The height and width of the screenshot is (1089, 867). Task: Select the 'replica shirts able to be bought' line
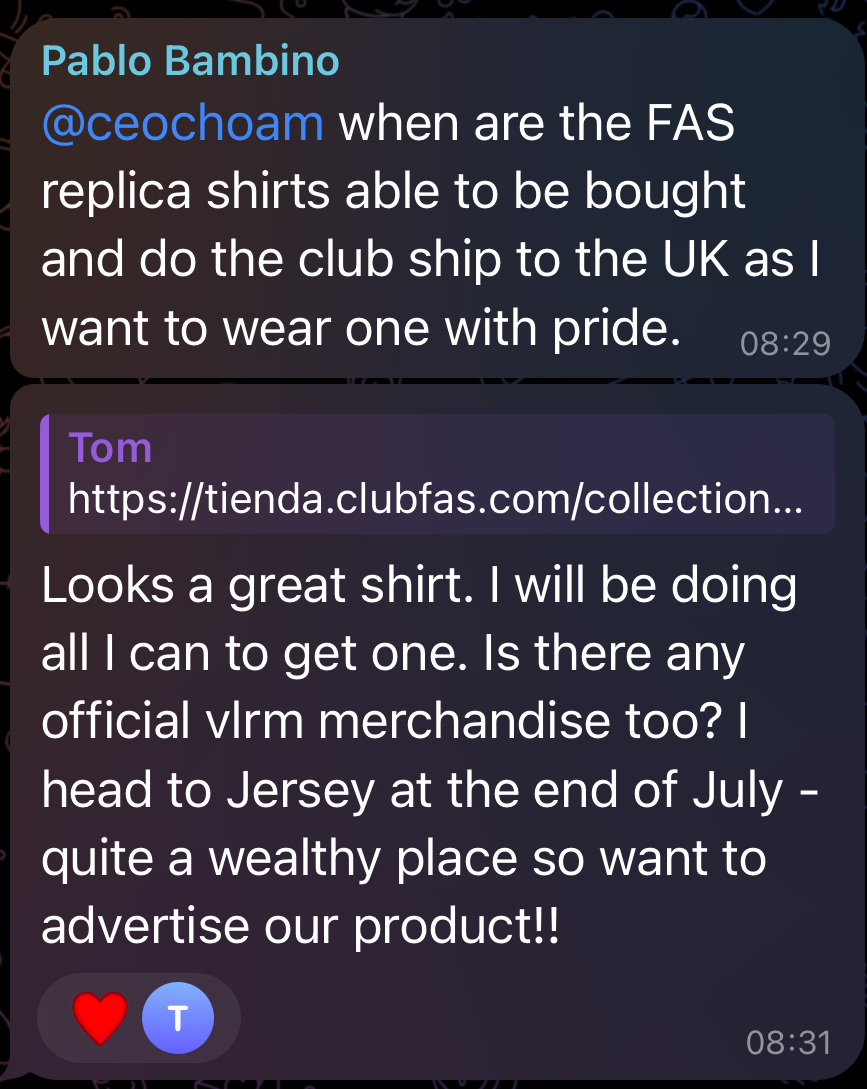tap(393, 191)
